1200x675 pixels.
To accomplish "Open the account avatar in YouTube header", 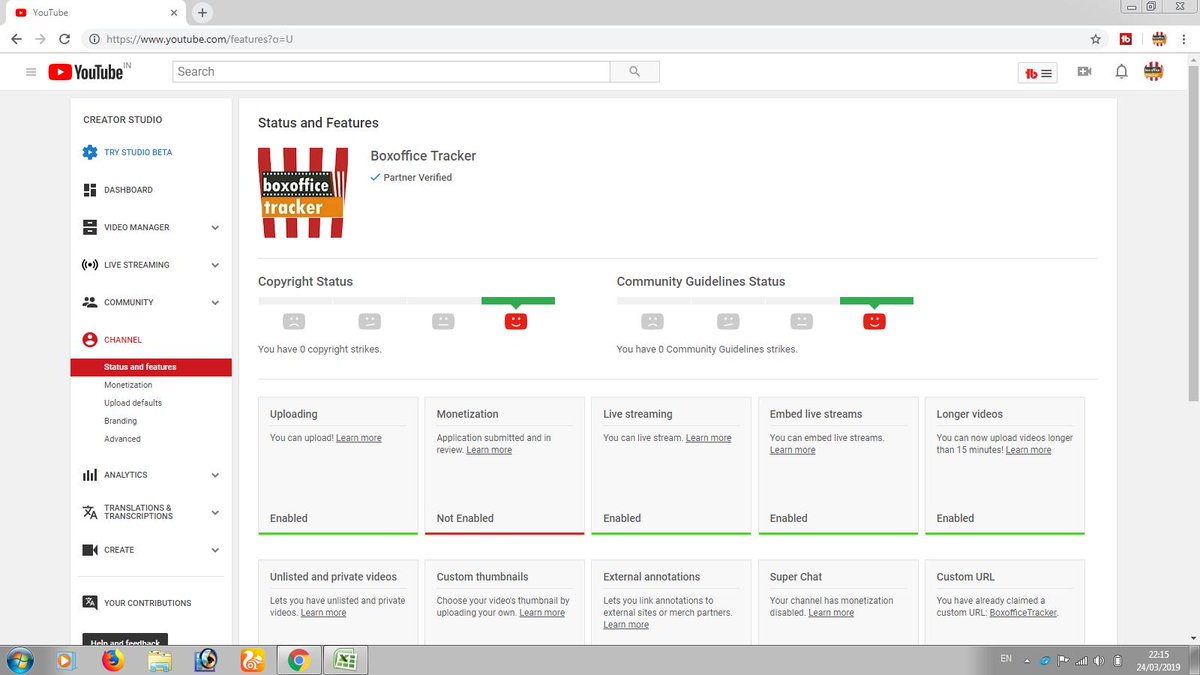I will [x=1153, y=72].
